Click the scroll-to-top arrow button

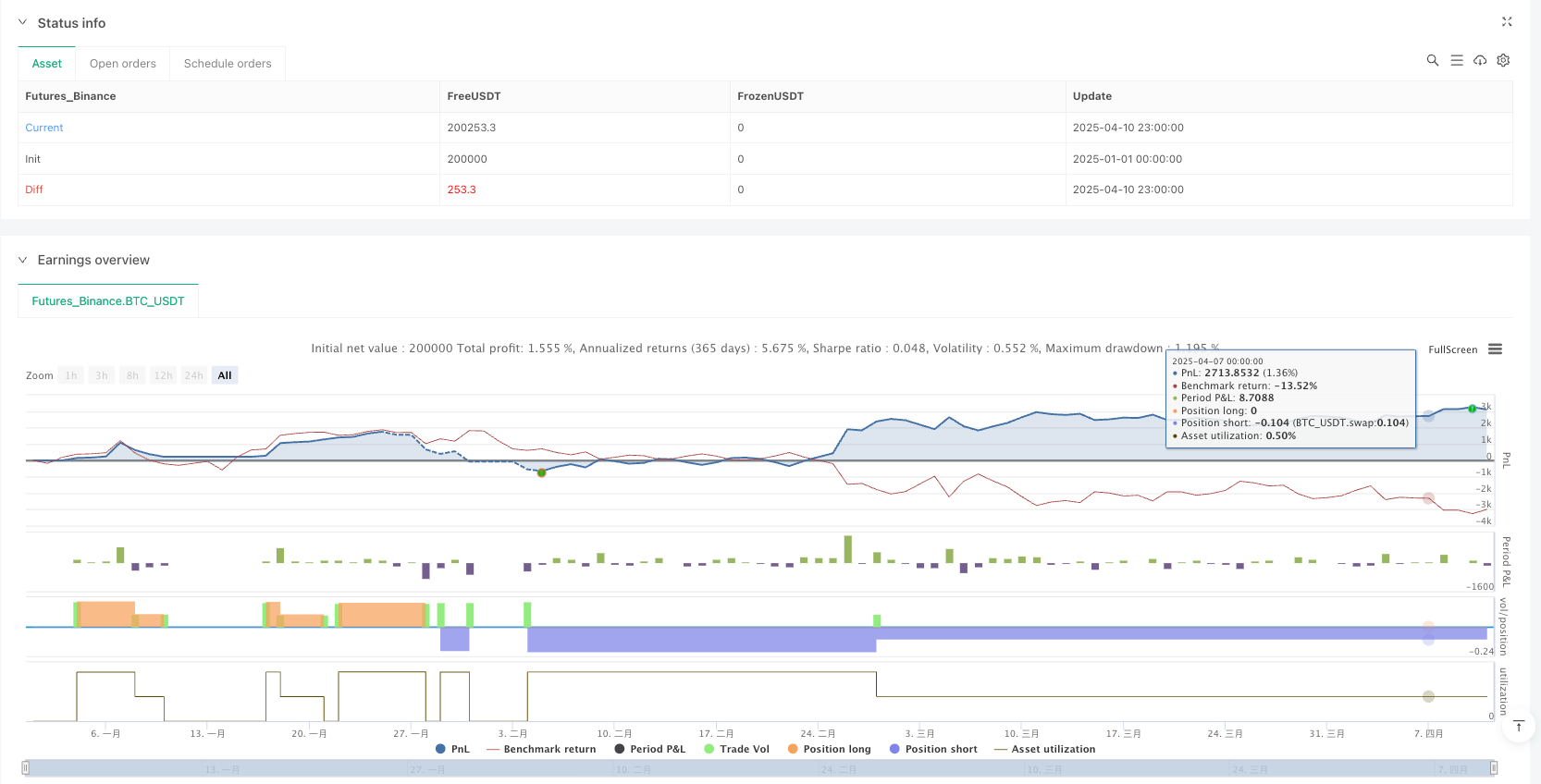coord(1518,727)
